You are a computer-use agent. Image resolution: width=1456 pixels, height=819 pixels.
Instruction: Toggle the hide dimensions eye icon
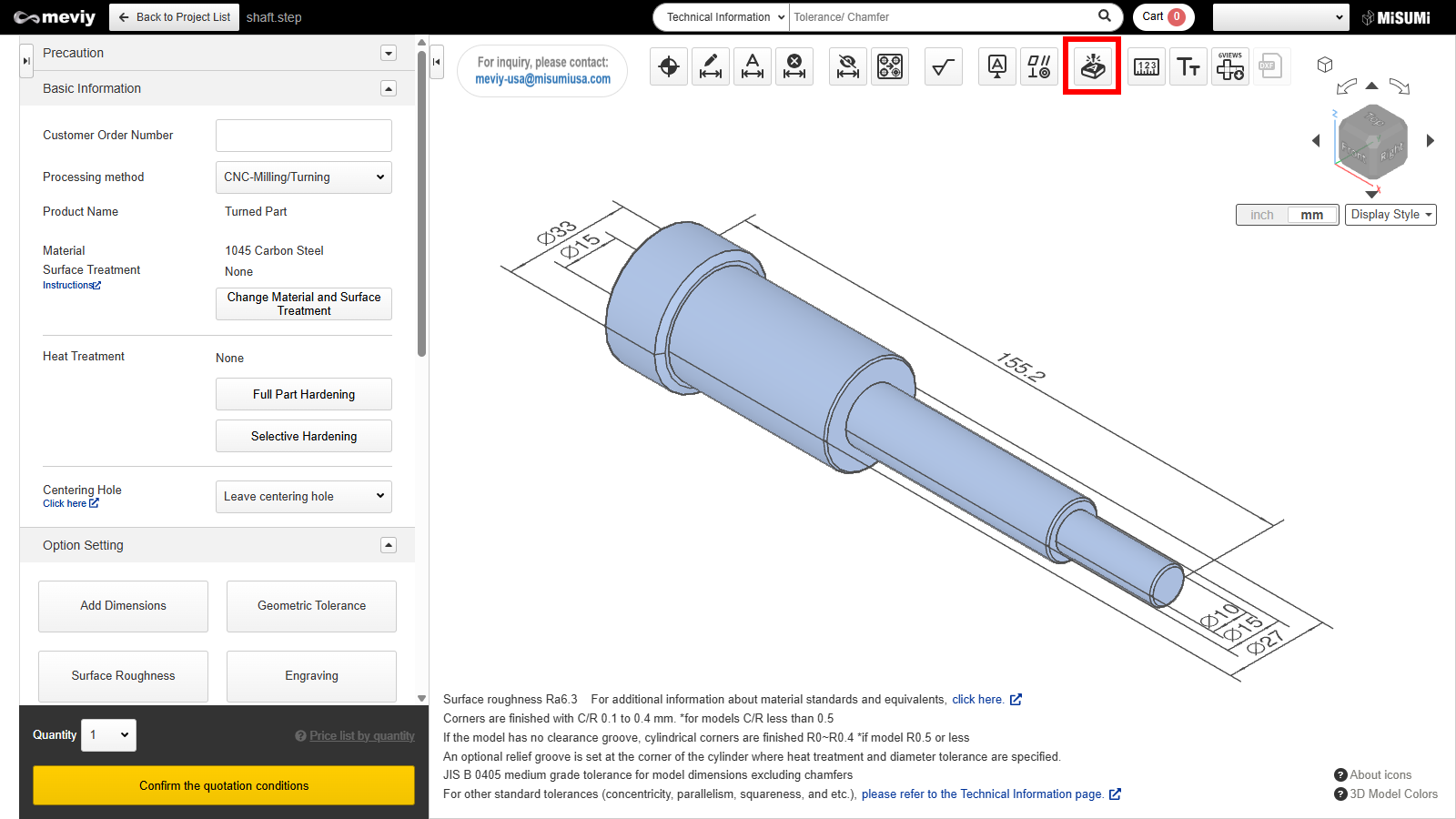848,66
